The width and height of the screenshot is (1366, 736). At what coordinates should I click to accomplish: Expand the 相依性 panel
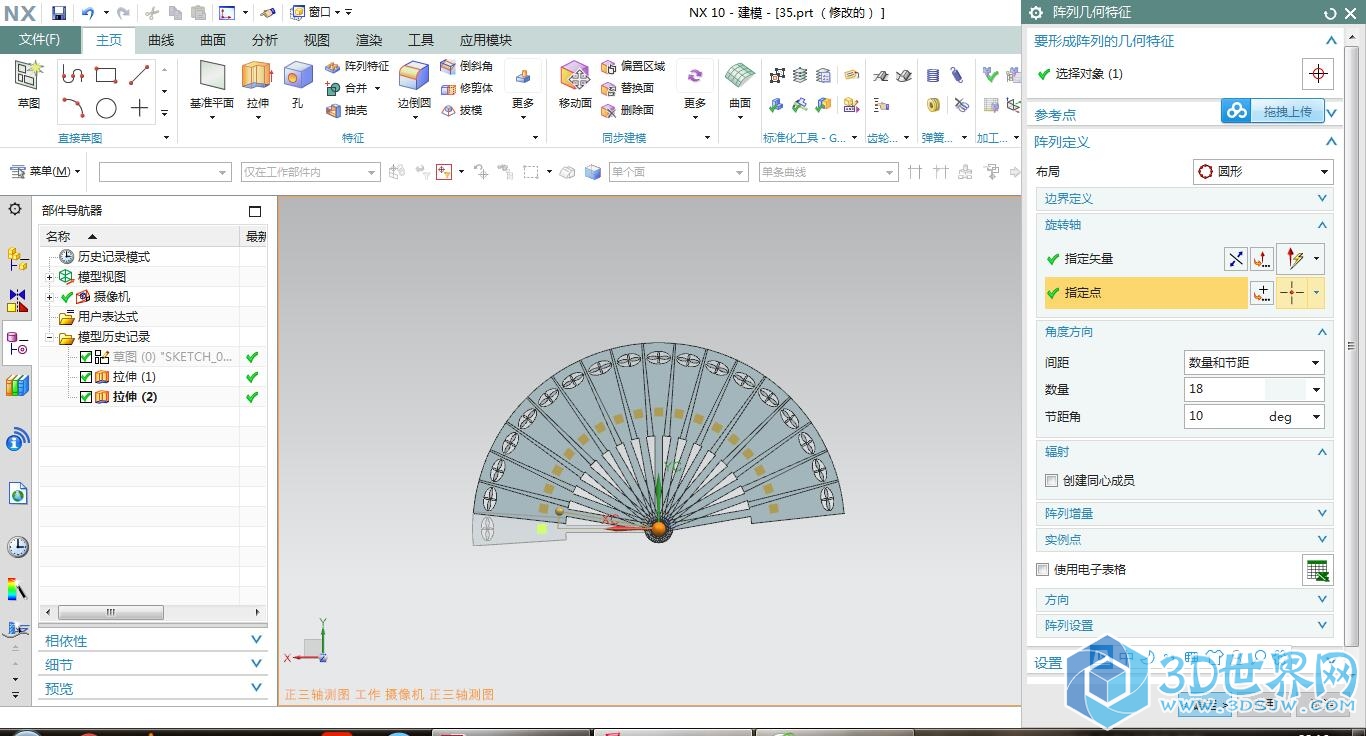pyautogui.click(x=152, y=641)
